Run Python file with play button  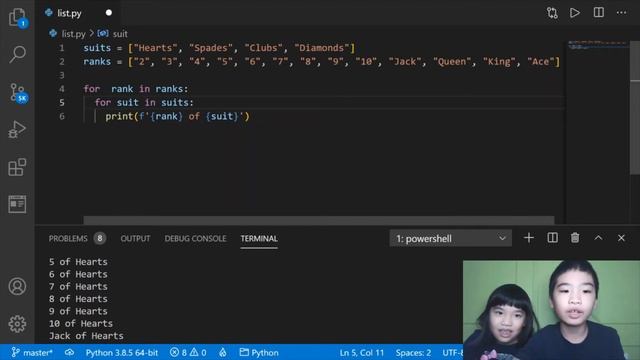click(575, 13)
